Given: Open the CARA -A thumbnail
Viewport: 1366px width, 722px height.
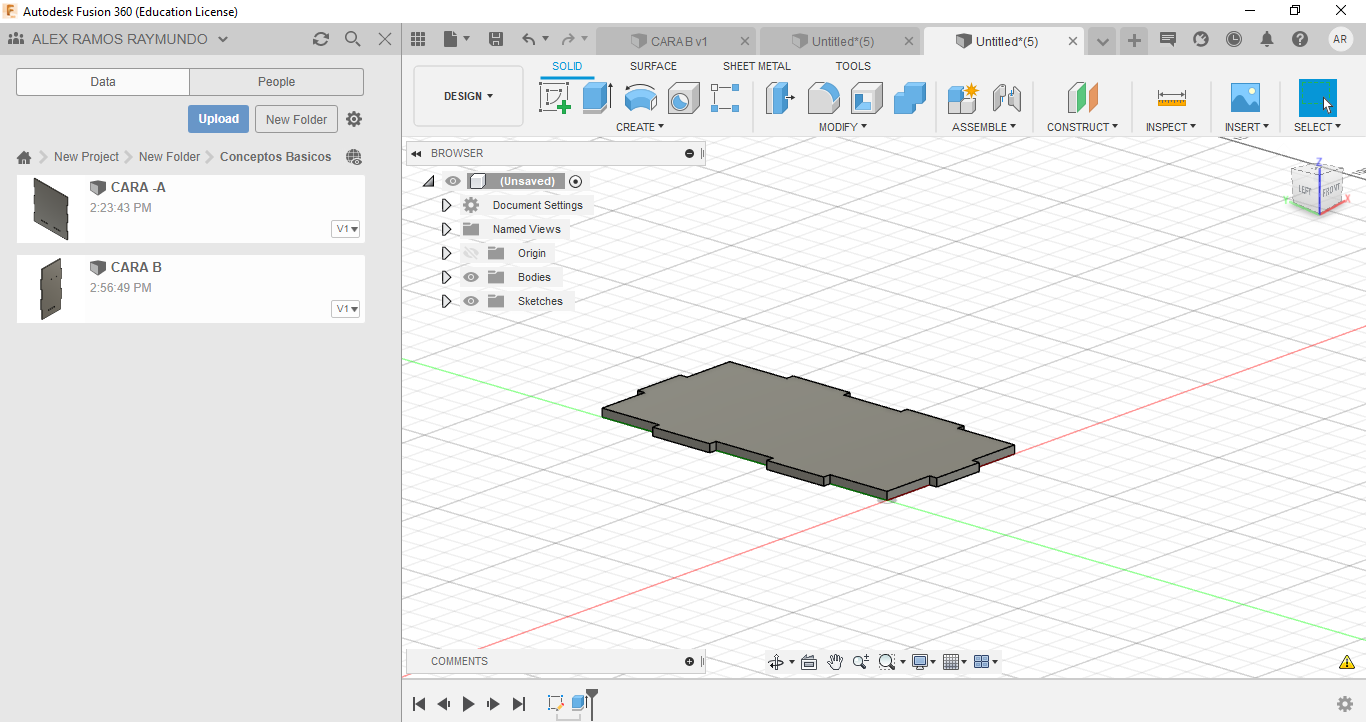Looking at the screenshot, I should [51, 208].
